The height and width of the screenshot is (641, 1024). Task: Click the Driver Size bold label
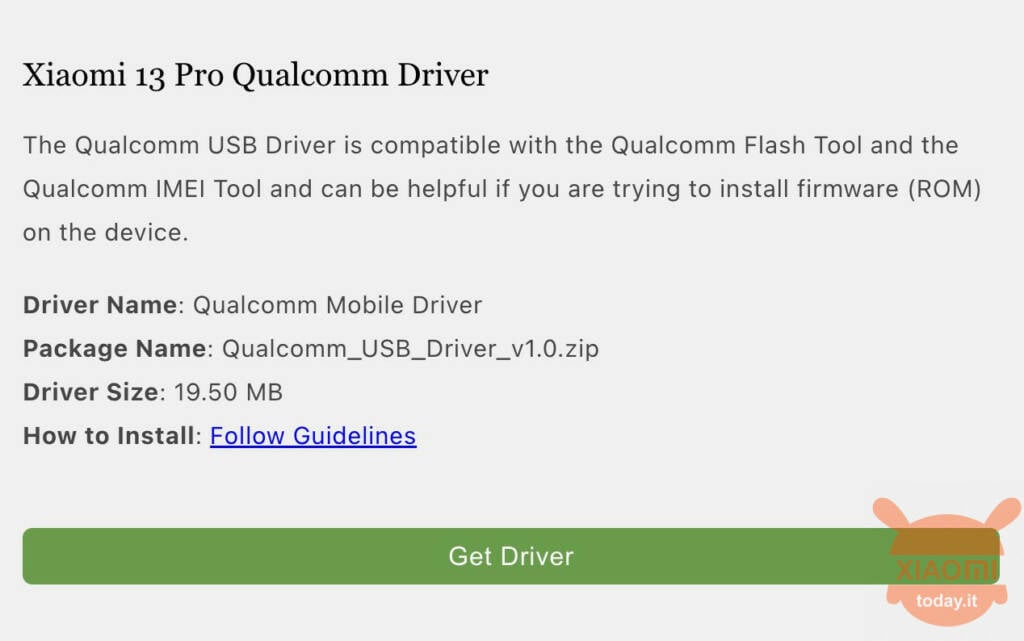tap(90, 392)
